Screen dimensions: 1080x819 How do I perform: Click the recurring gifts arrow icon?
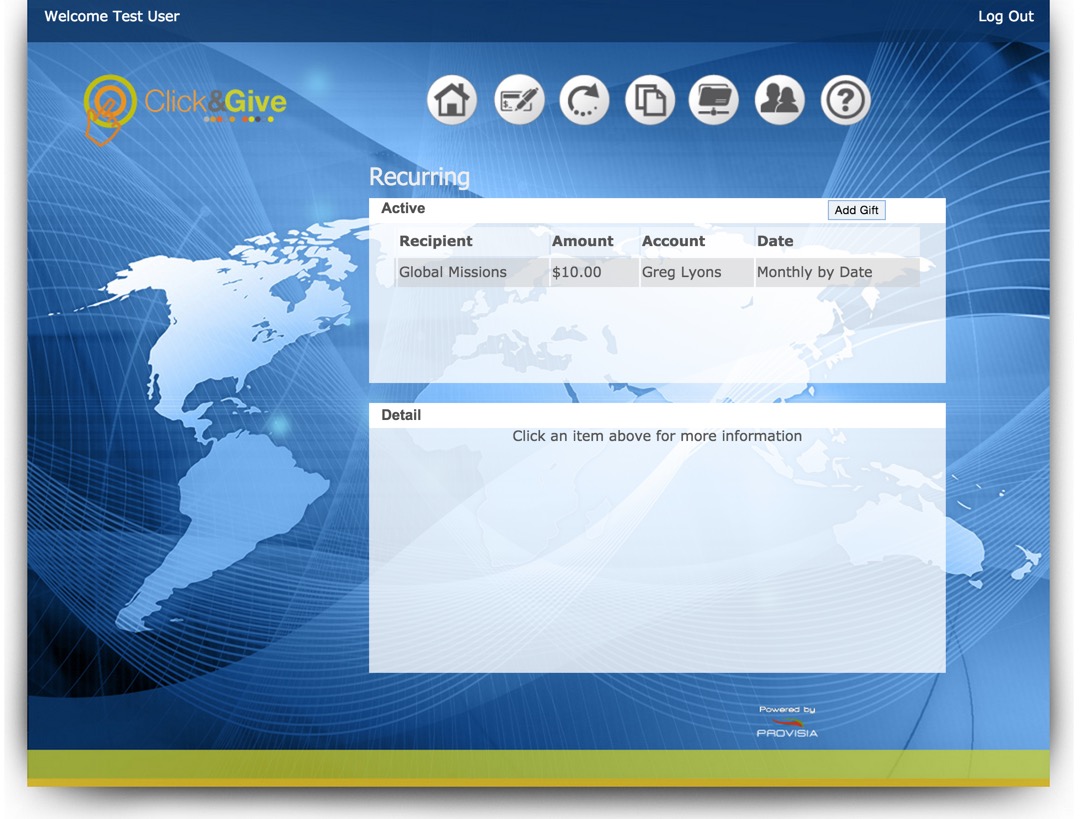584,100
